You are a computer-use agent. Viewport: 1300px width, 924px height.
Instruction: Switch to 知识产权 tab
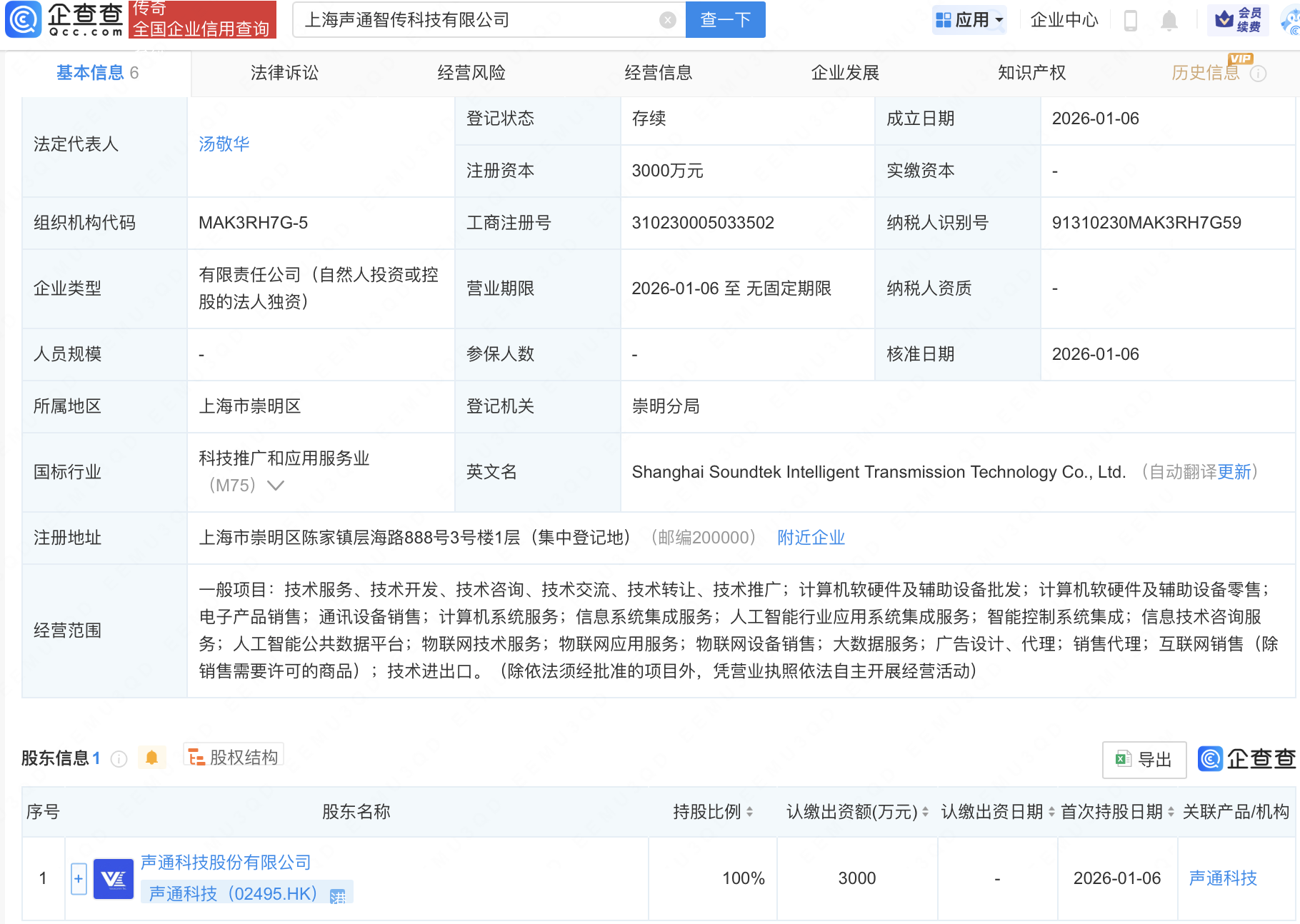1031,73
